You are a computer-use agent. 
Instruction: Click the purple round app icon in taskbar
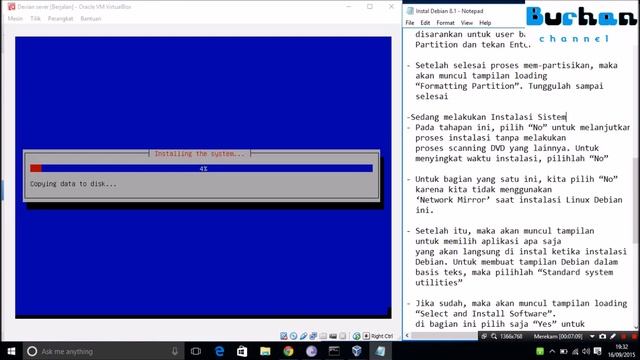coord(311,351)
